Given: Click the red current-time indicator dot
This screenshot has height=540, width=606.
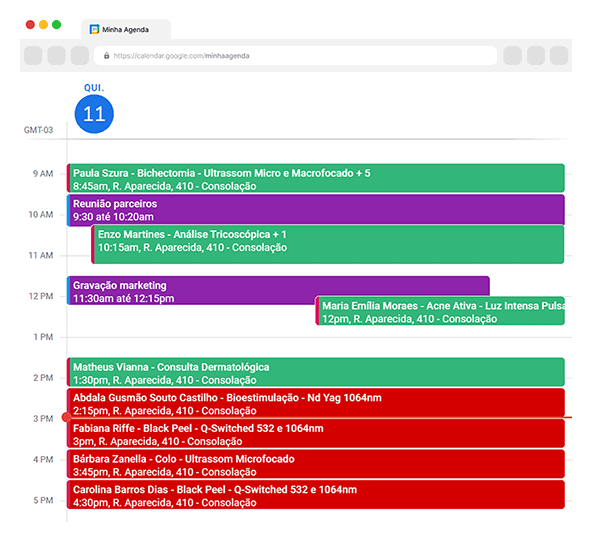Looking at the screenshot, I should pyautogui.click(x=66, y=417).
